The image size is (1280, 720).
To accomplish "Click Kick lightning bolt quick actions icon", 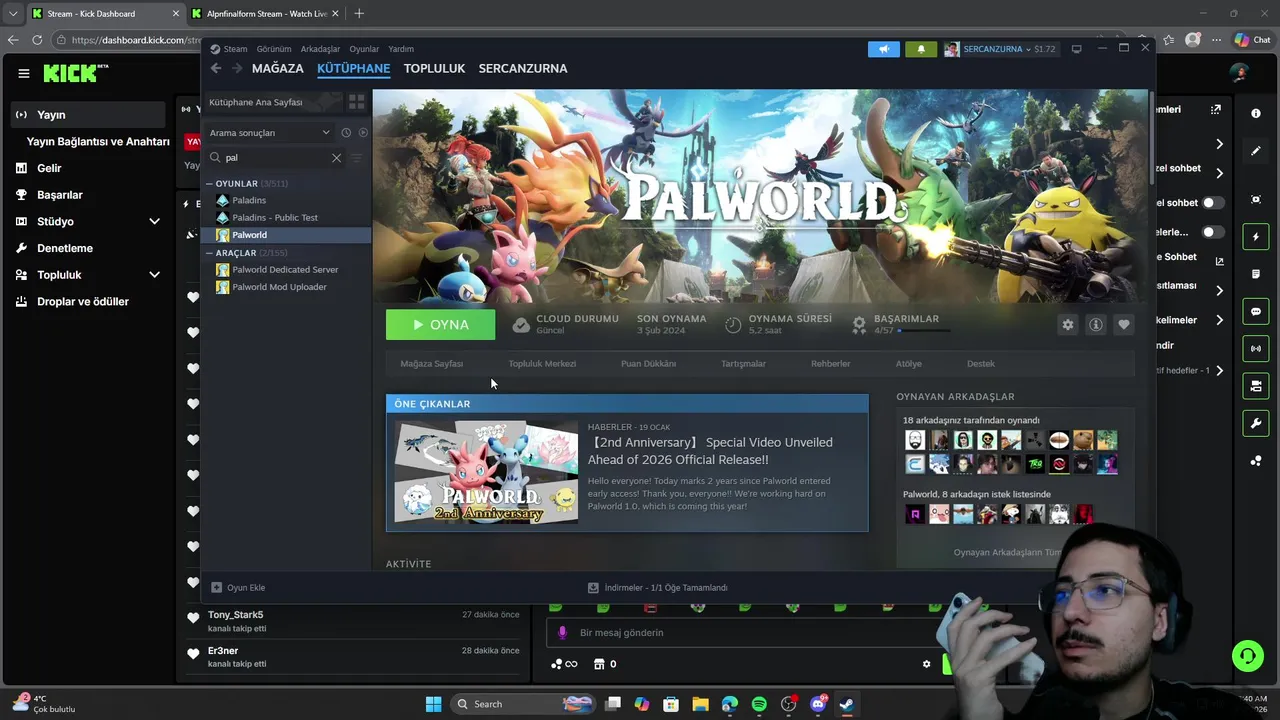I will (1256, 237).
